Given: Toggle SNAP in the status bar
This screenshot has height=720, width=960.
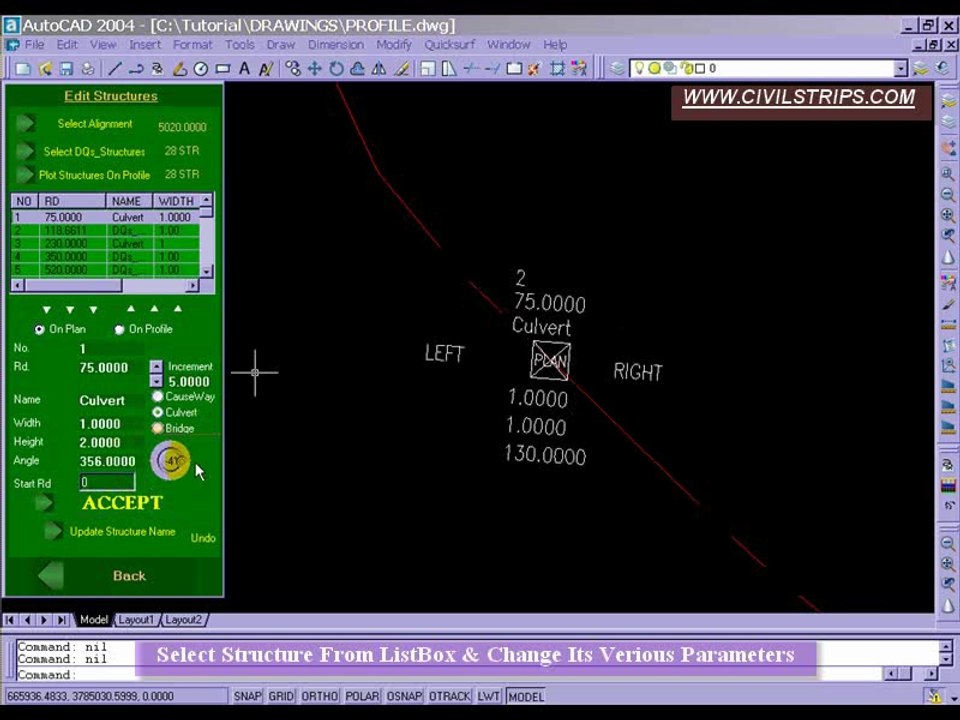Looking at the screenshot, I should pos(247,696).
